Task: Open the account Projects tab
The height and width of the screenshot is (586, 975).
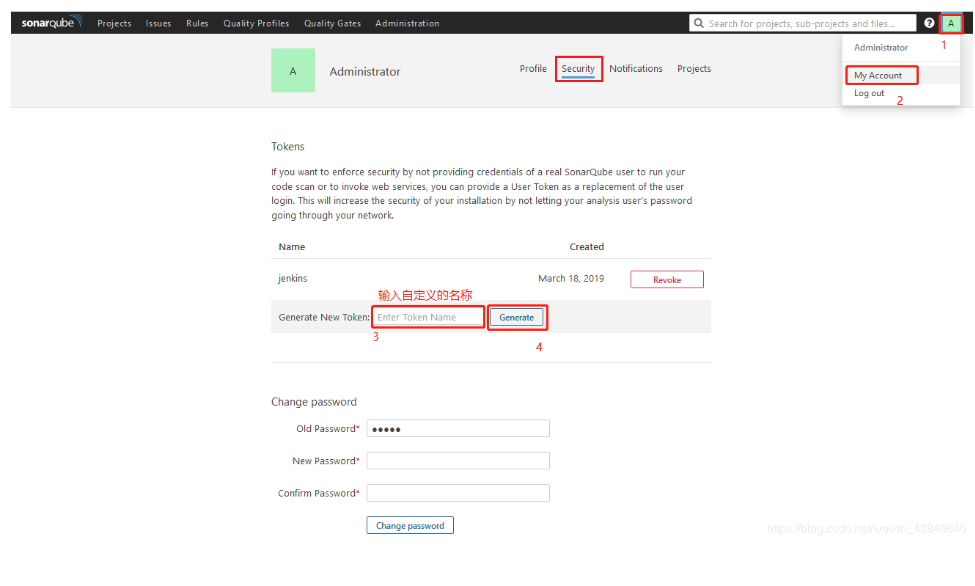Action: point(694,68)
